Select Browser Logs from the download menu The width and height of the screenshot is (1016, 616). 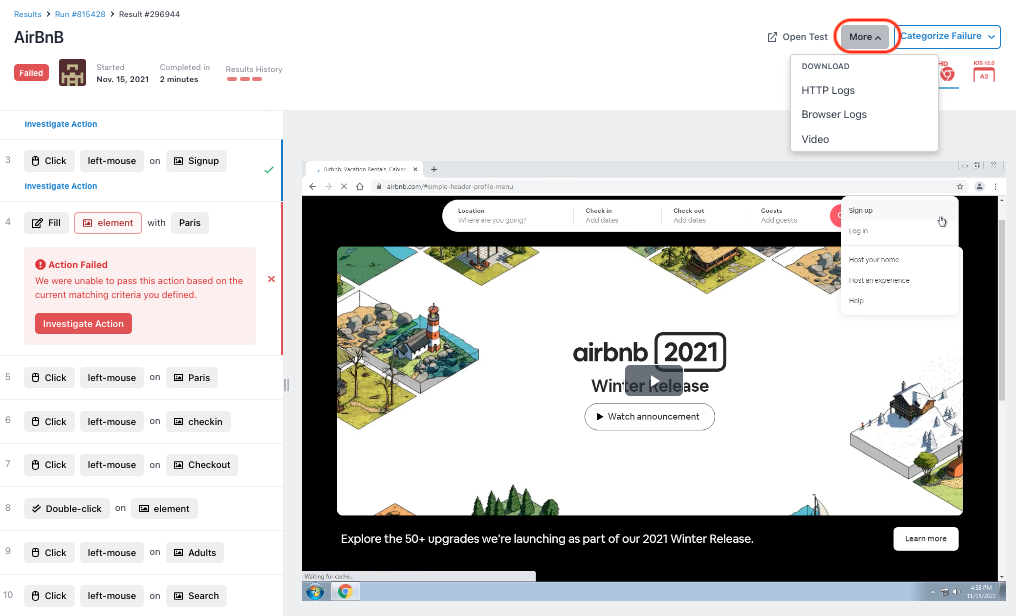pyautogui.click(x=833, y=114)
